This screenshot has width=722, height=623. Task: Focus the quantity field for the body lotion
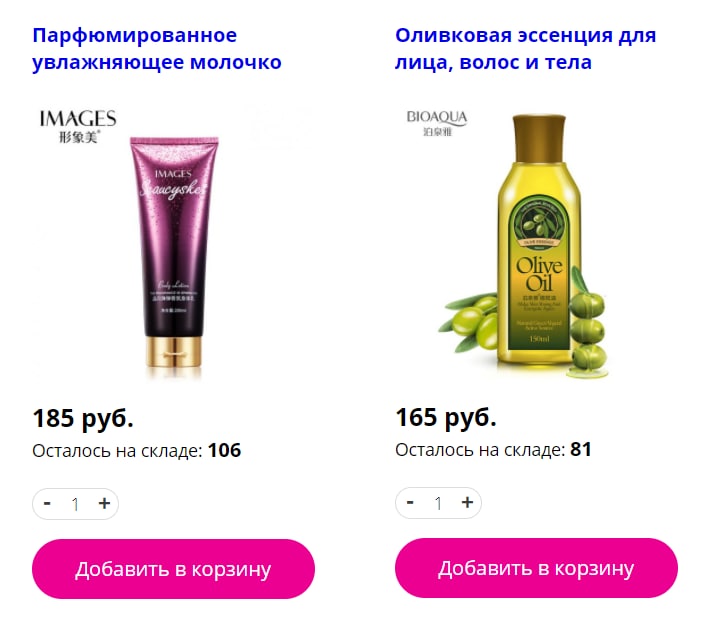pos(76,504)
